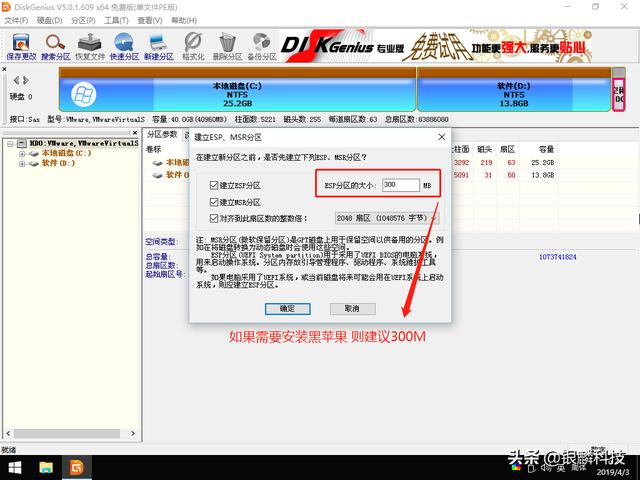Click the New Partition (新建分区) icon

tap(159, 47)
